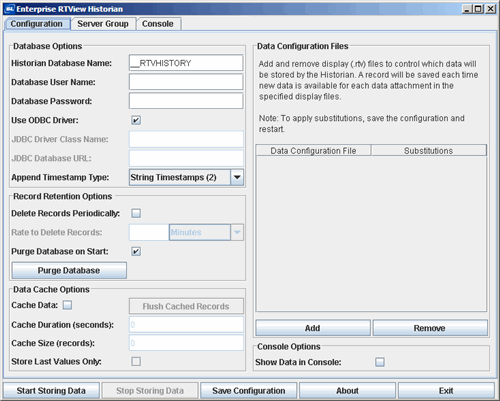Viewport: 500px width, 401px height.
Task: Click the Cache Size (records) field
Action: [x=186, y=343]
